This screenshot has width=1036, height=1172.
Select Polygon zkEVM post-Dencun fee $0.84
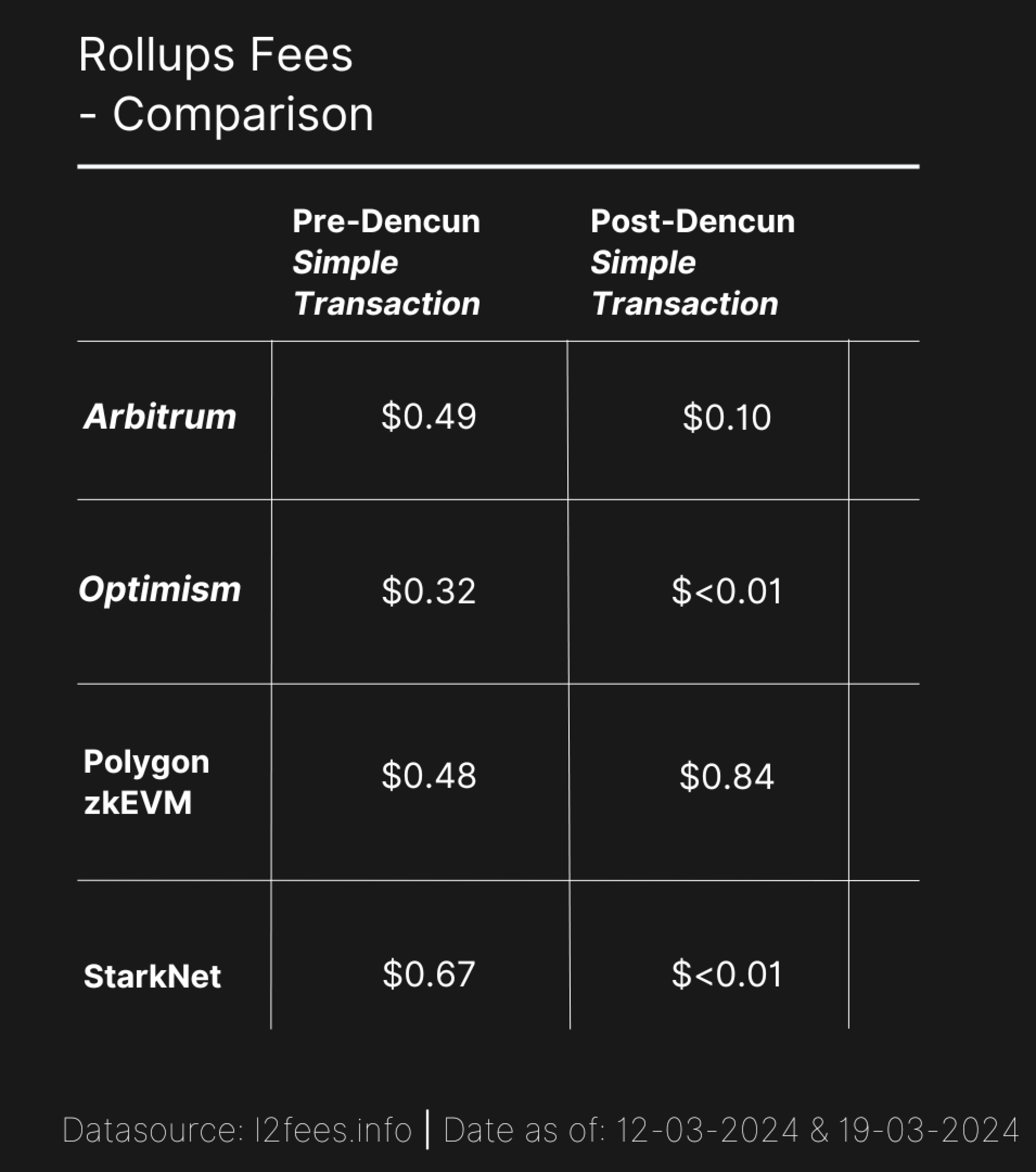[726, 777]
